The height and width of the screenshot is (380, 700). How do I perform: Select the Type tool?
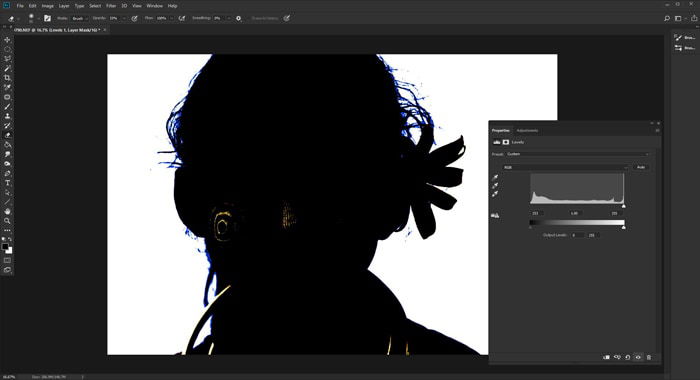[x=7, y=183]
